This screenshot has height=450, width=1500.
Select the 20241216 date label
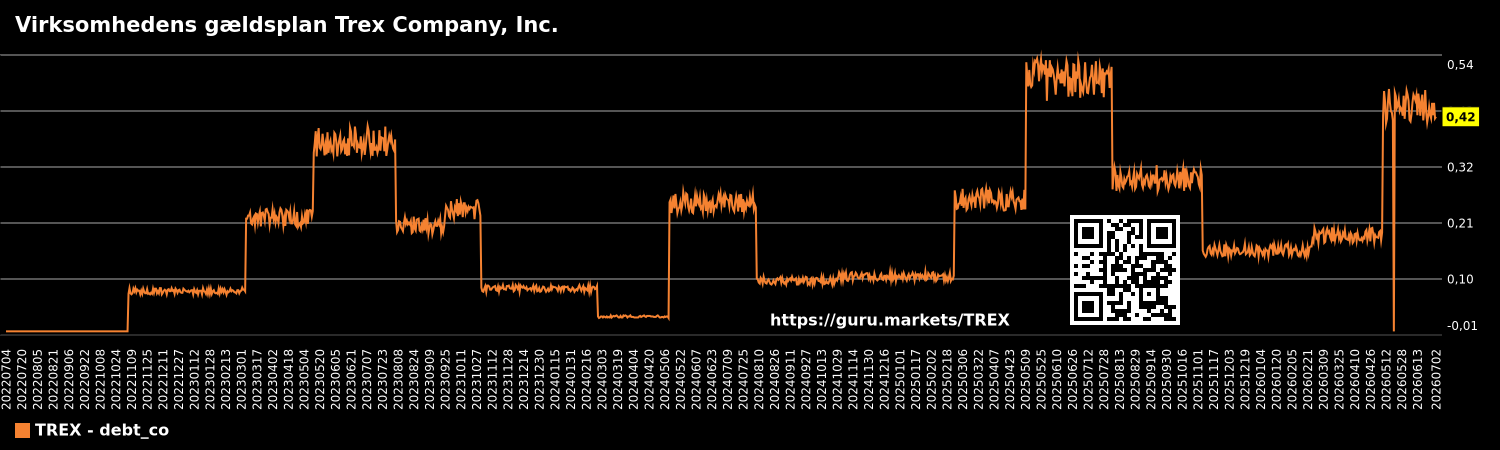click(x=885, y=378)
